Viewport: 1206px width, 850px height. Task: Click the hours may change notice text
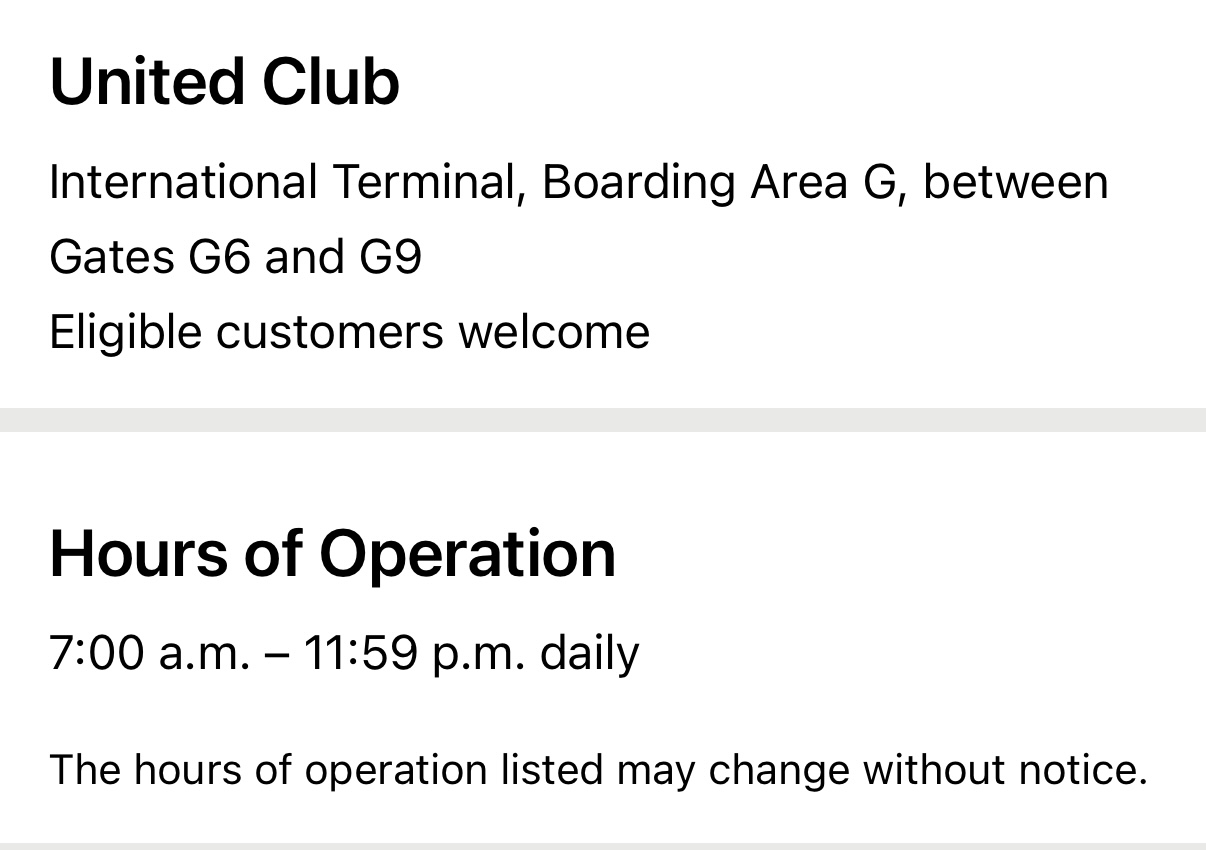[x=598, y=770]
